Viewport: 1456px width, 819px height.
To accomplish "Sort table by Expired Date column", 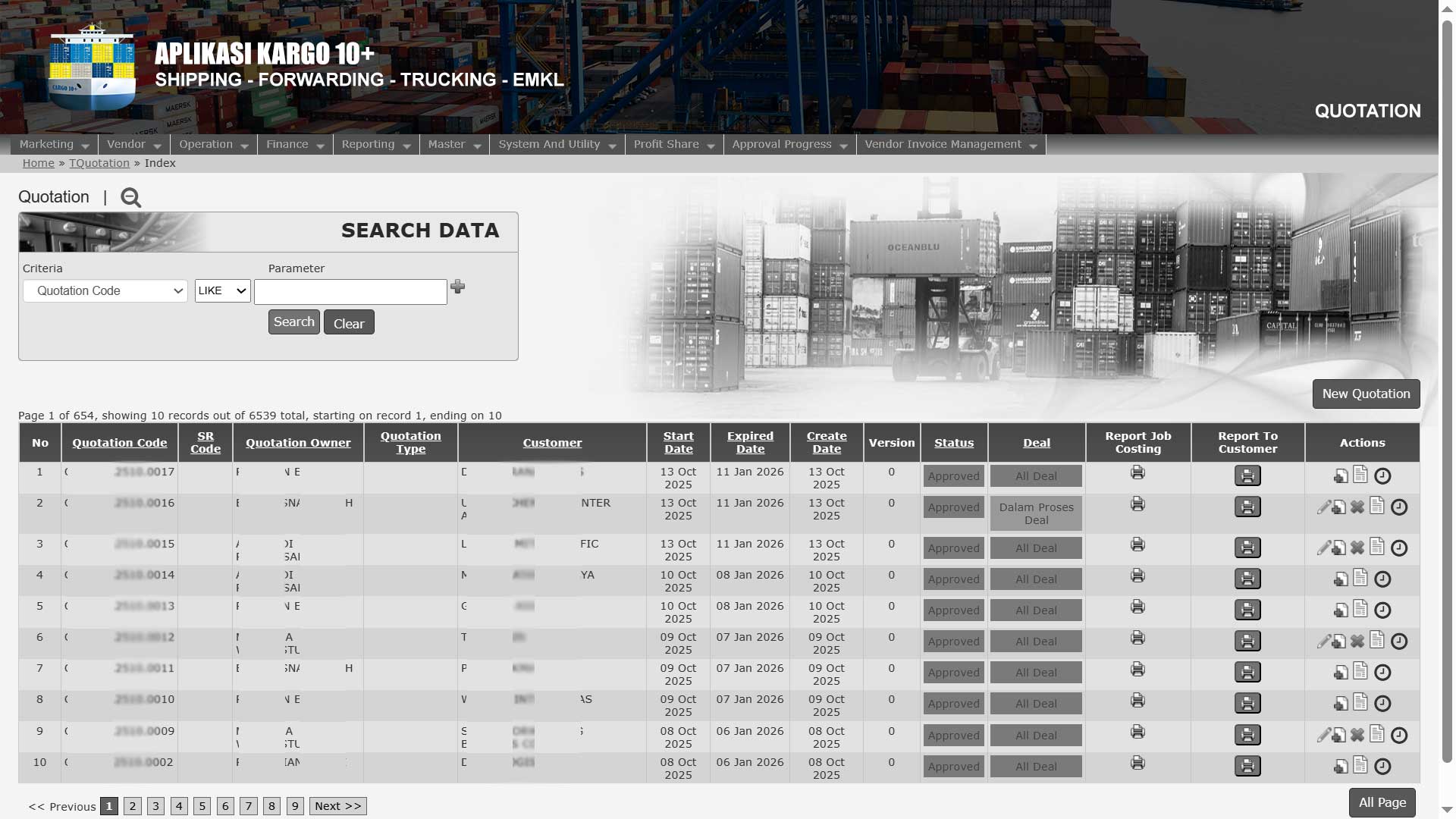I will (750, 443).
